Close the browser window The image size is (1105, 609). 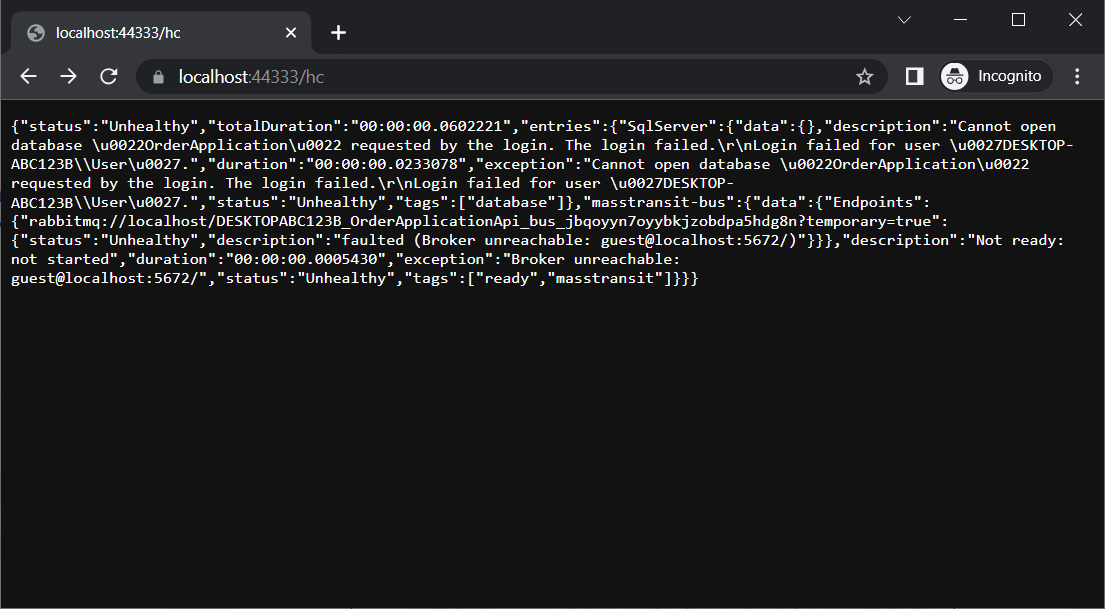pyautogui.click(x=1075, y=20)
